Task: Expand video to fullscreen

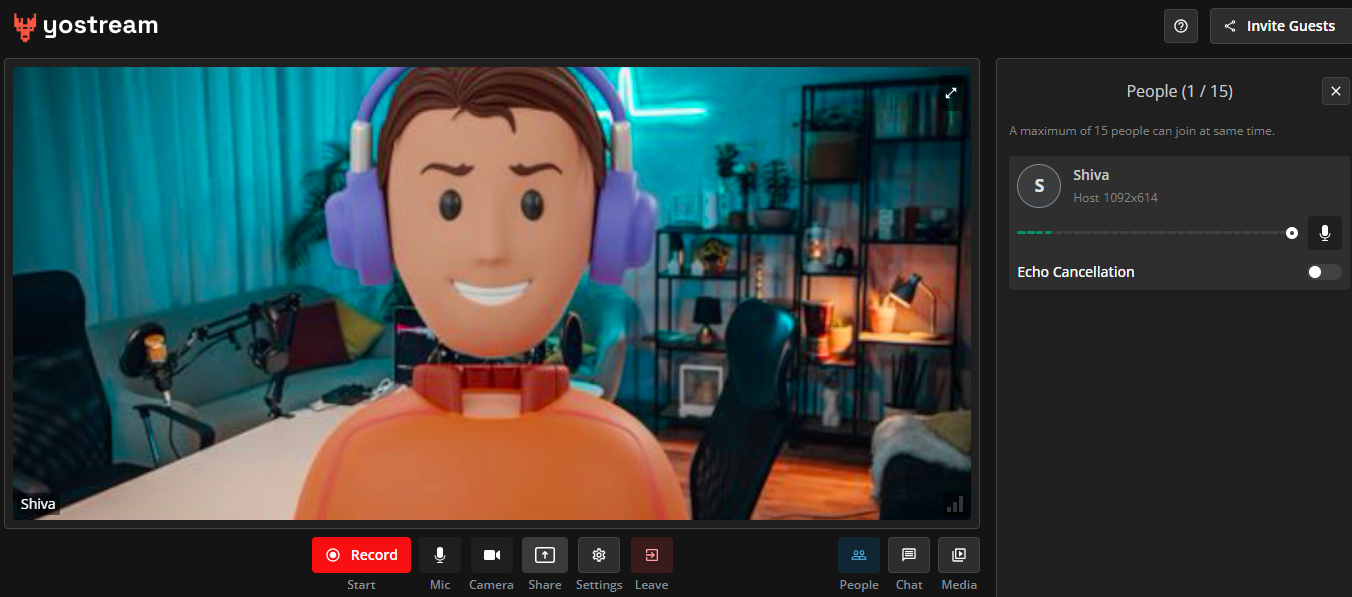Action: (x=951, y=93)
